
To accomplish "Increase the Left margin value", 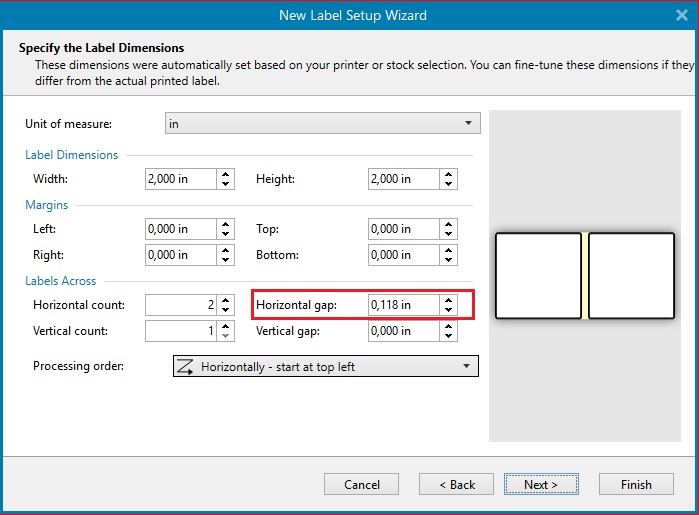I will coord(226,224).
